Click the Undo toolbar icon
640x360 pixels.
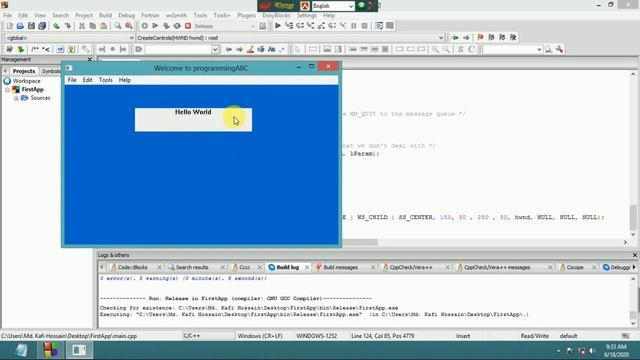point(56,26)
